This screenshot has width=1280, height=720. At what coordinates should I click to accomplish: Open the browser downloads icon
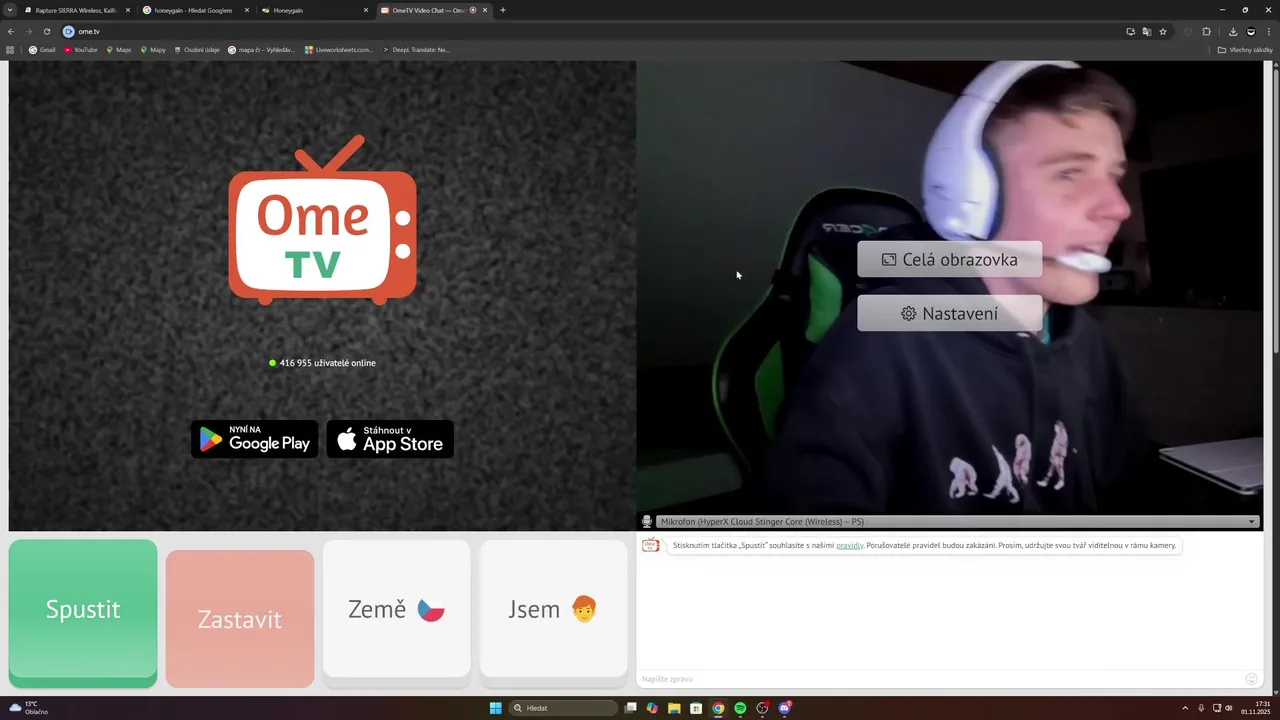coord(1233,31)
